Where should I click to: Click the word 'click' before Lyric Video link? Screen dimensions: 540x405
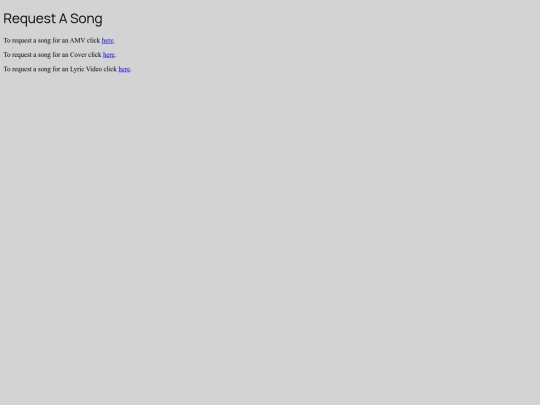click(110, 69)
